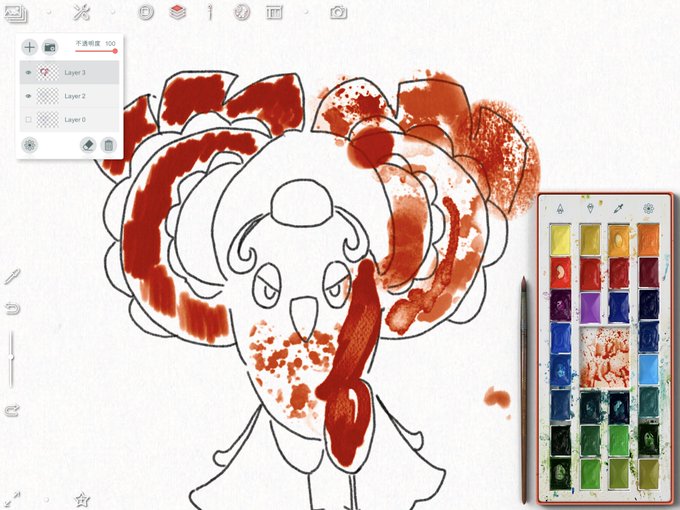Open the tools wrench settings icon
Screen dimensions: 680x510
click(81, 12)
